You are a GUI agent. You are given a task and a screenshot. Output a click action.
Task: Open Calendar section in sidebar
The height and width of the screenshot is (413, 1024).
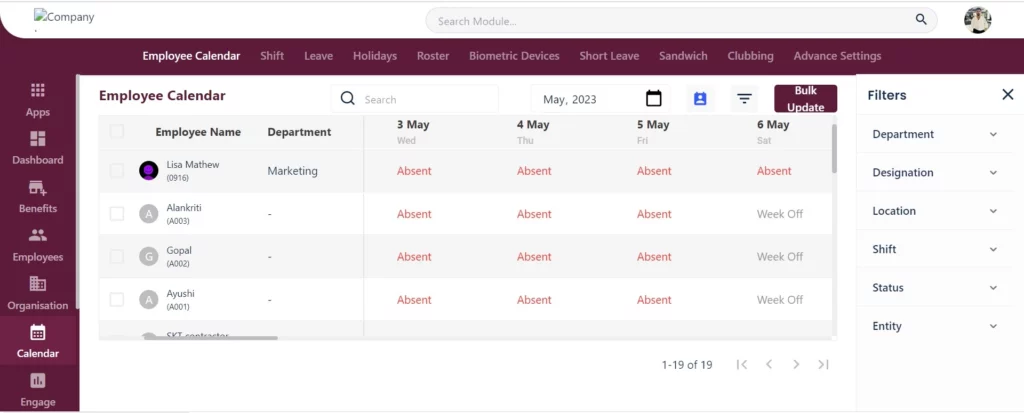point(38,342)
